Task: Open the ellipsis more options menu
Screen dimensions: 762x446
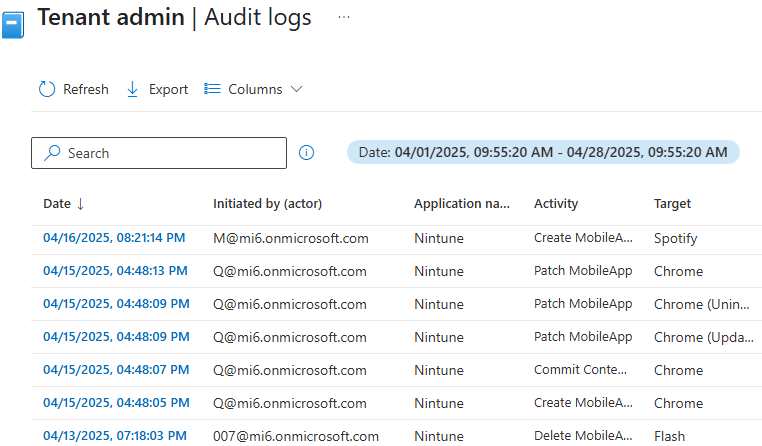Action: [x=344, y=18]
